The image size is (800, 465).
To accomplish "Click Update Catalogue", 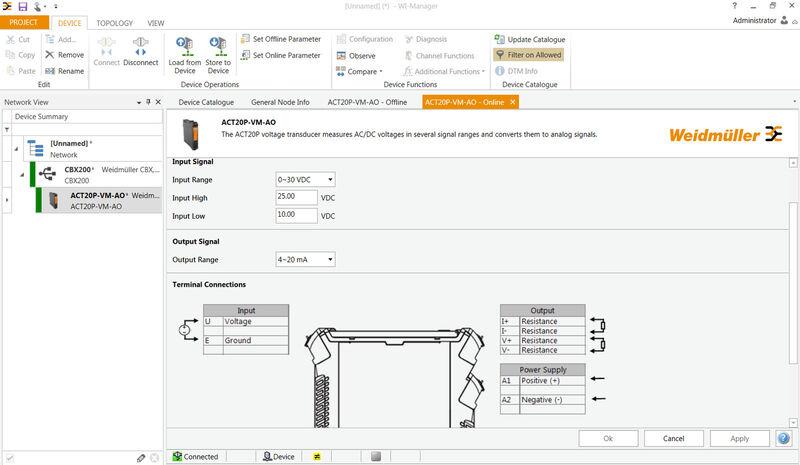I will (x=528, y=39).
